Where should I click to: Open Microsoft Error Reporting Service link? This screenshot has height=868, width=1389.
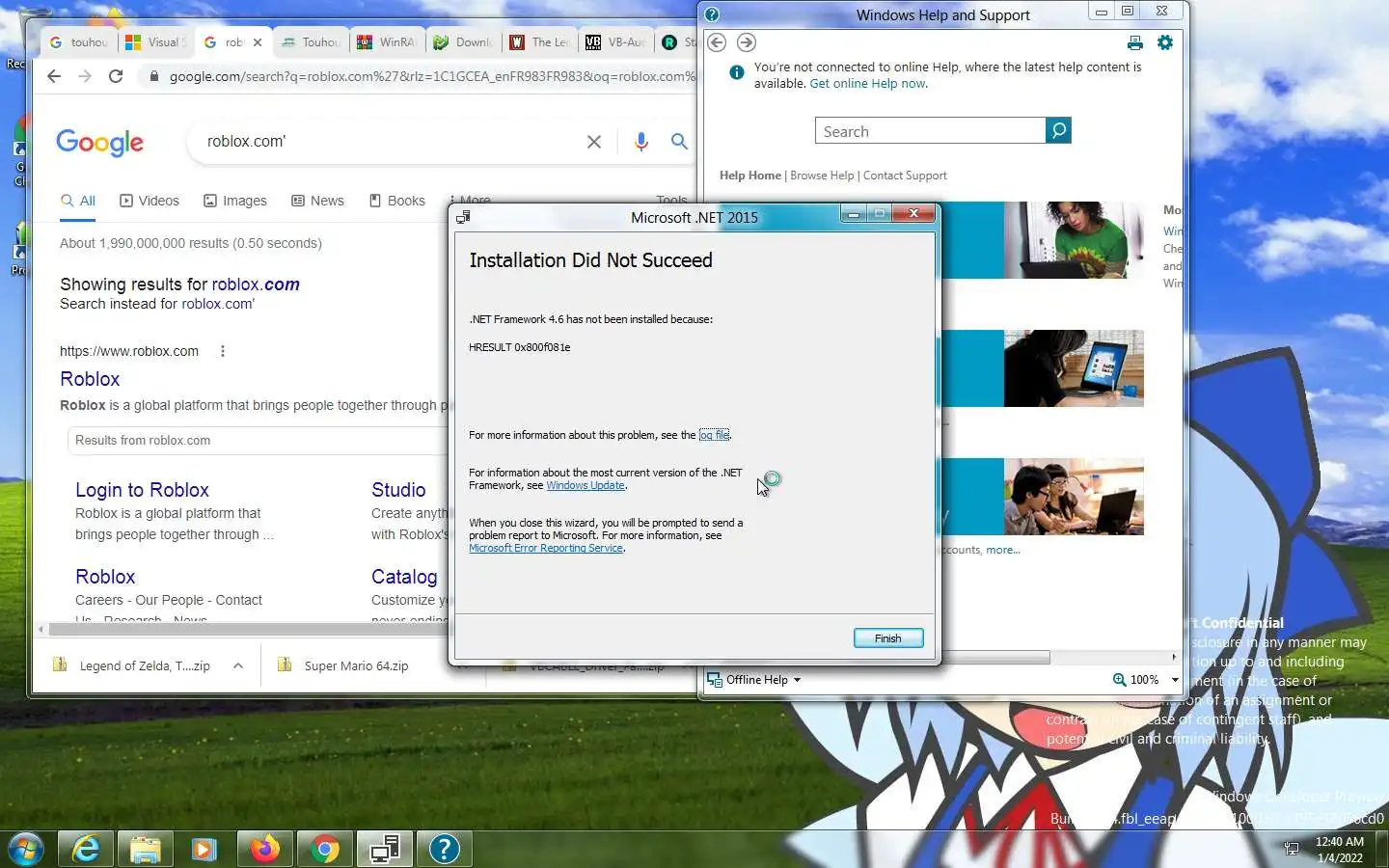[546, 548]
